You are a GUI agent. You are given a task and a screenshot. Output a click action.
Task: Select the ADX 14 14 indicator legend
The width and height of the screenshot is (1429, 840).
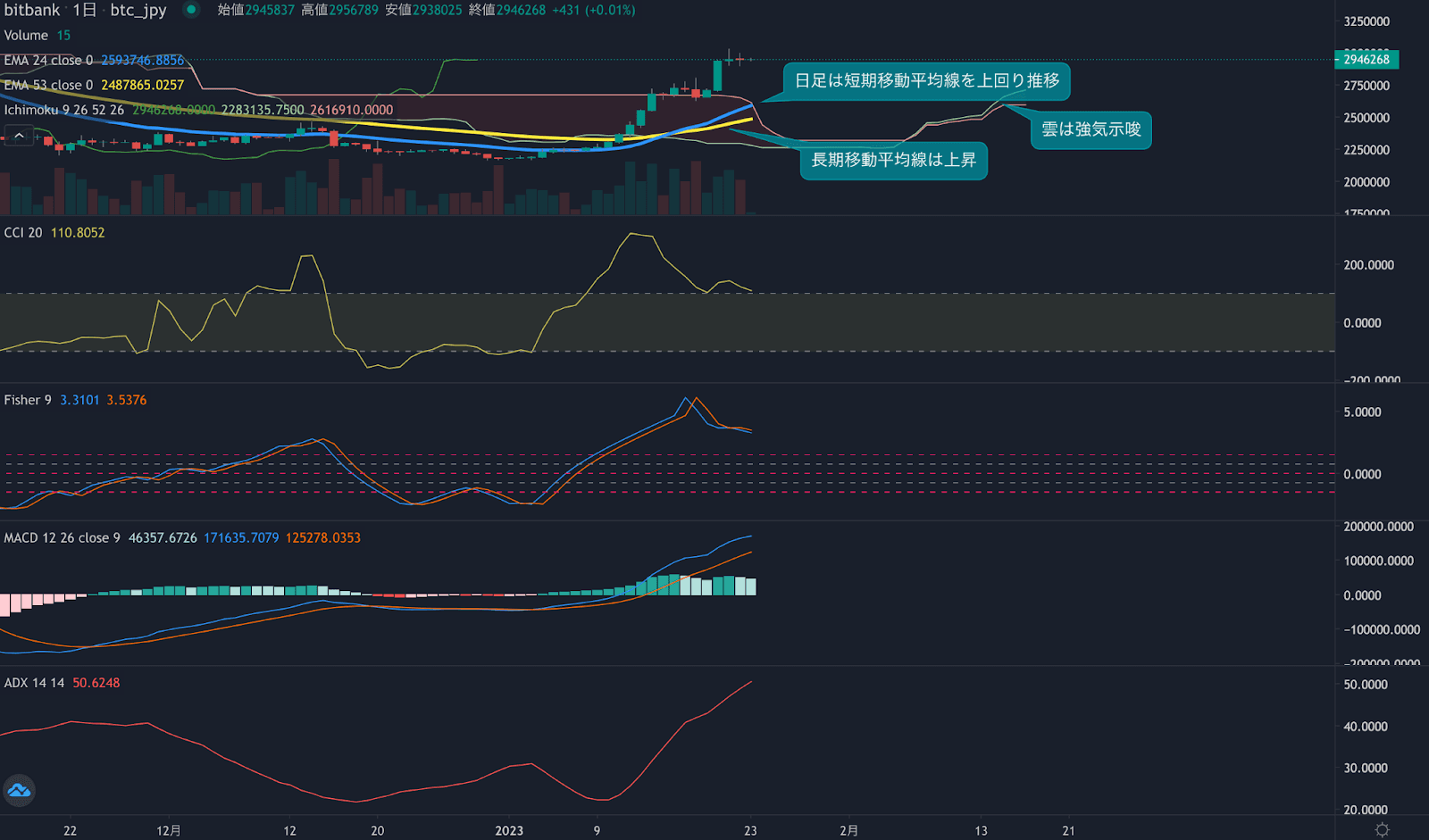pyautogui.click(x=34, y=683)
